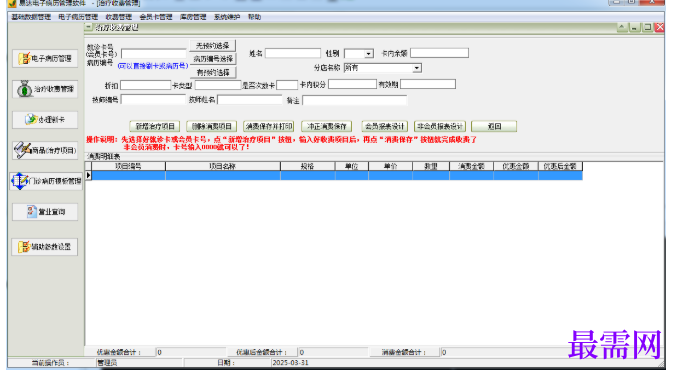Focus the 技师编号 input field
The height and width of the screenshot is (376, 680).
[153, 100]
